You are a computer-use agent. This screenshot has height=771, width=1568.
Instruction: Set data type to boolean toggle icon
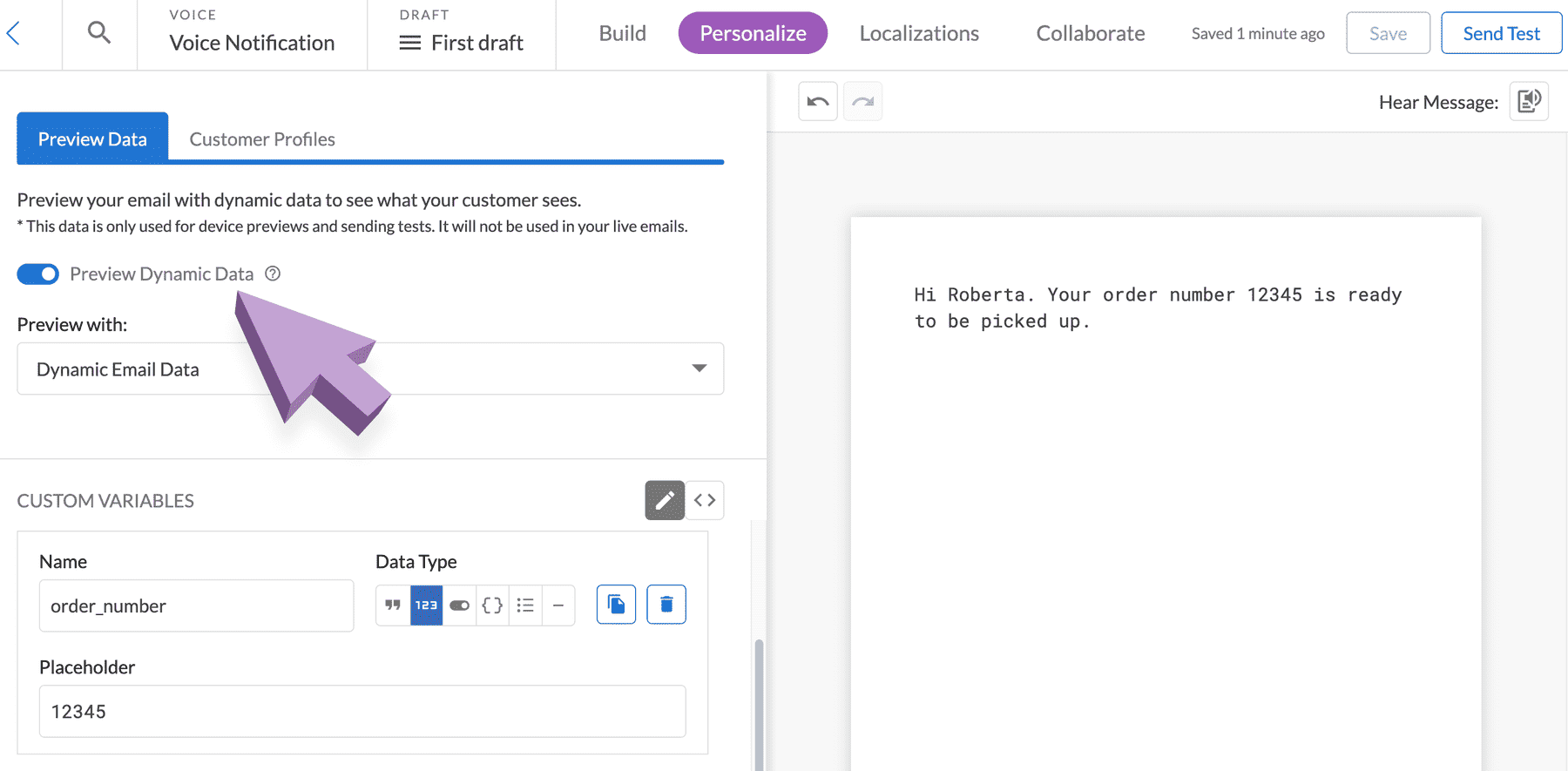pos(459,605)
